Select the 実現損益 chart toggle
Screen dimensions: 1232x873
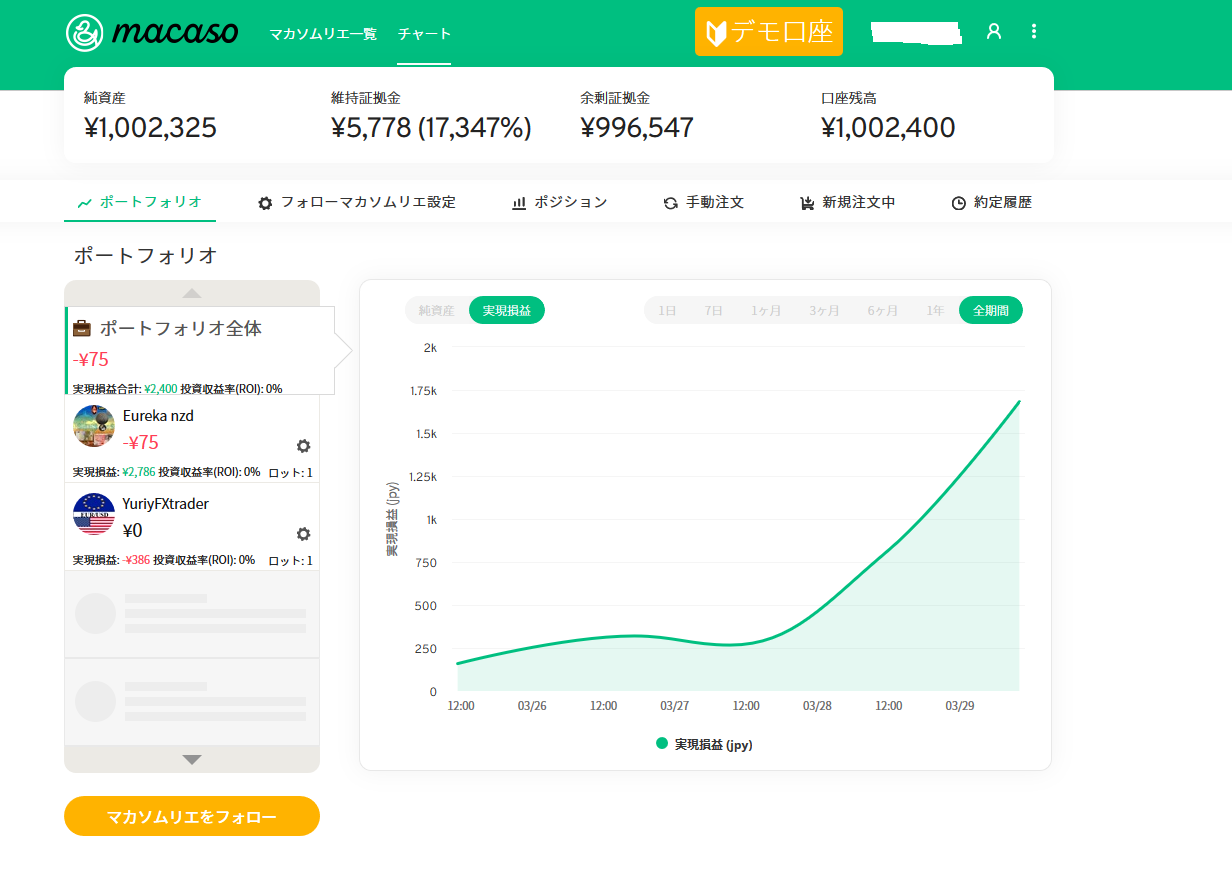pos(507,311)
